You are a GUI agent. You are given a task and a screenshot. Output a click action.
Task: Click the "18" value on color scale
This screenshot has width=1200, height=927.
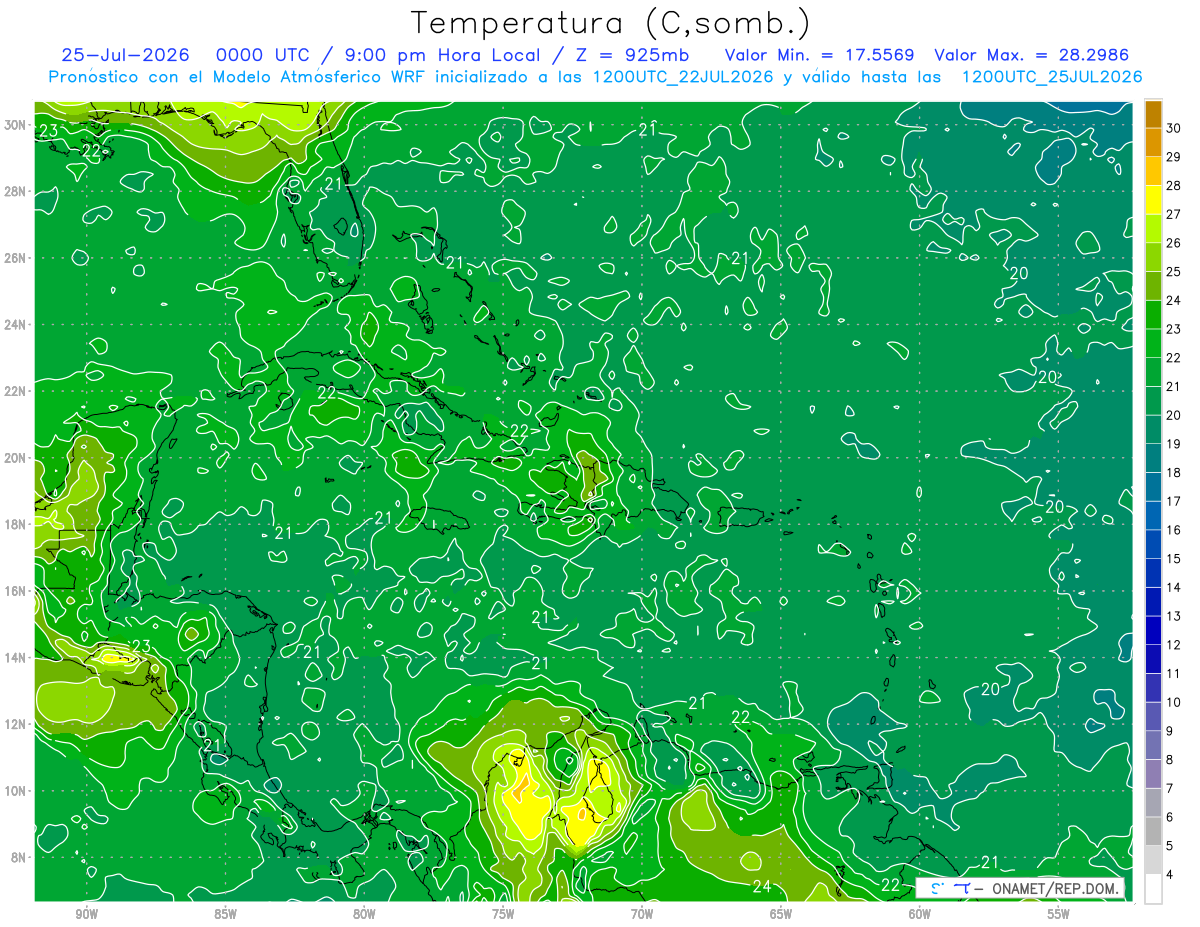click(x=1174, y=473)
